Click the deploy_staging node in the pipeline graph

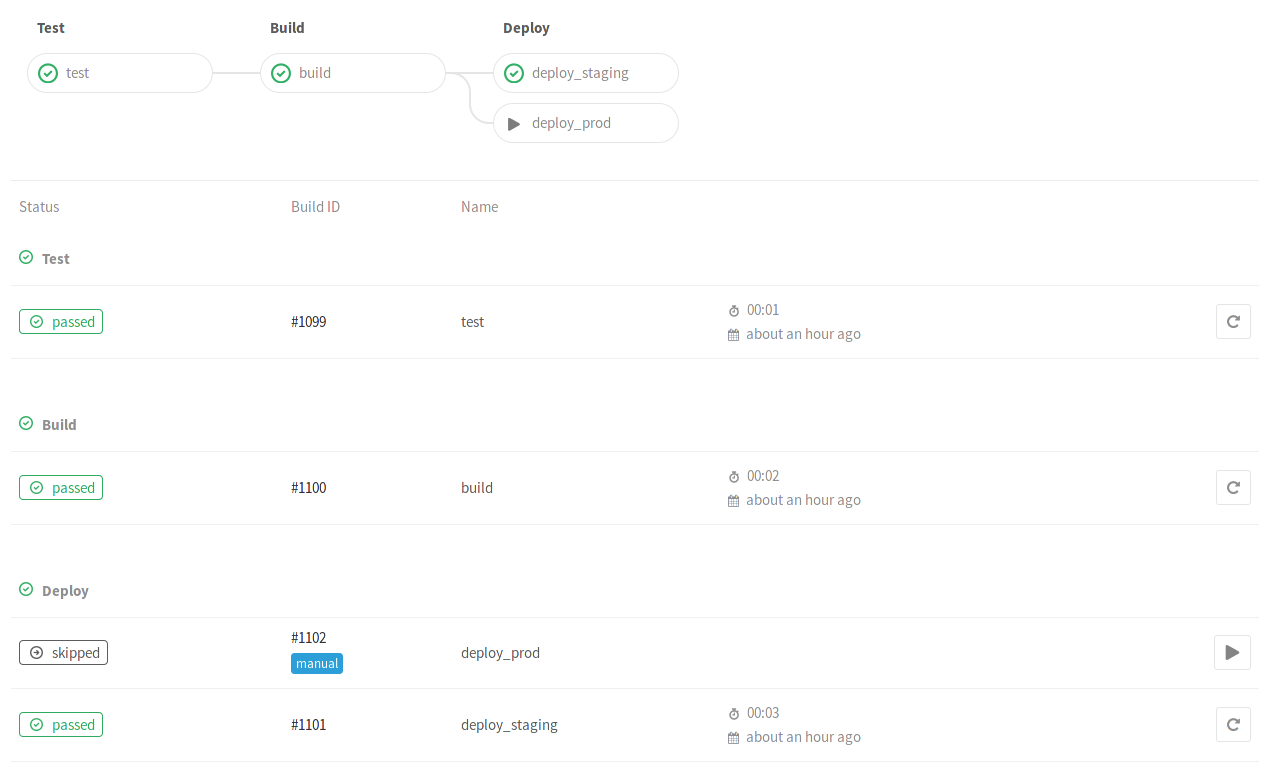pos(585,72)
